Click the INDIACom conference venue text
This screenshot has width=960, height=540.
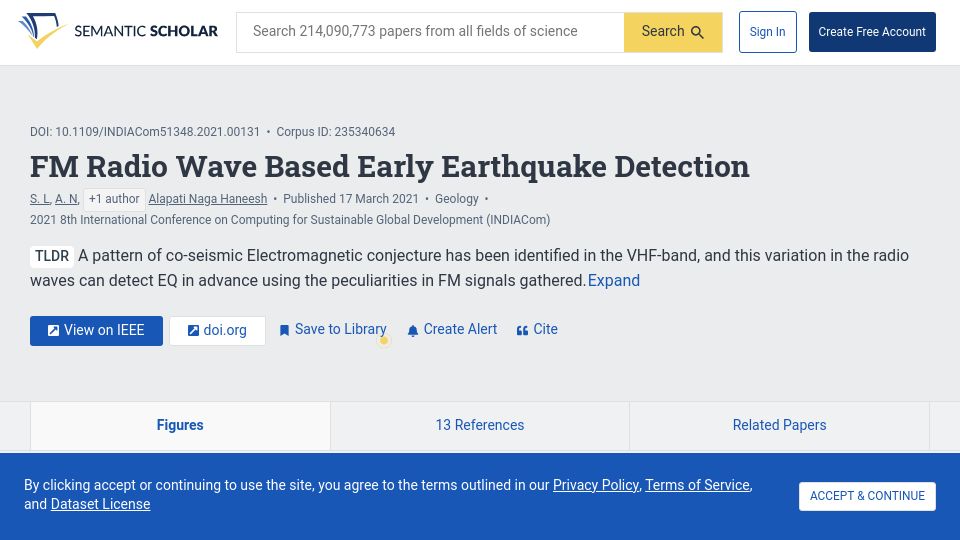click(x=290, y=220)
